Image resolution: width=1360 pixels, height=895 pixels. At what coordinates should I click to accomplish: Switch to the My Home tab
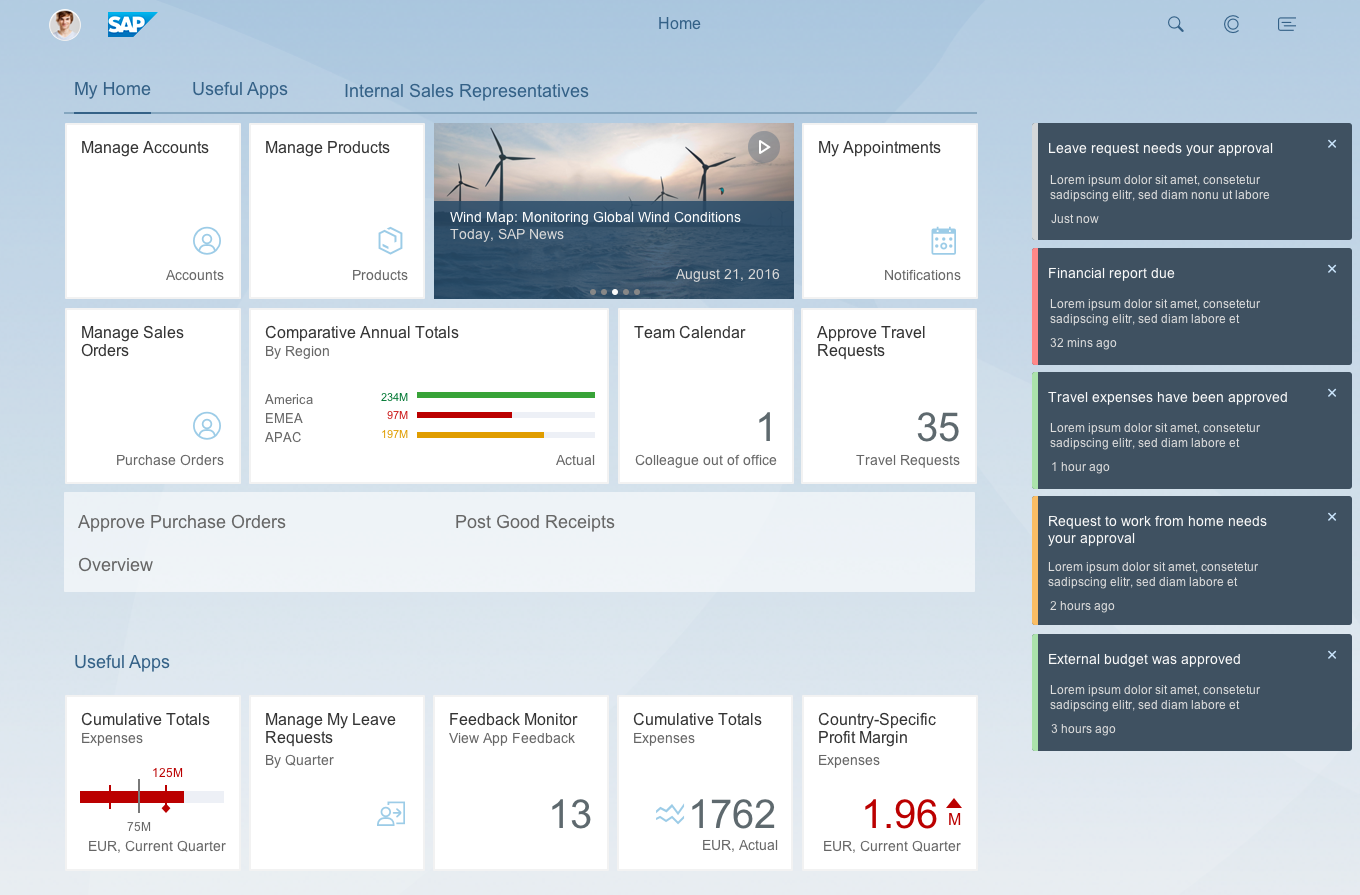(x=112, y=89)
